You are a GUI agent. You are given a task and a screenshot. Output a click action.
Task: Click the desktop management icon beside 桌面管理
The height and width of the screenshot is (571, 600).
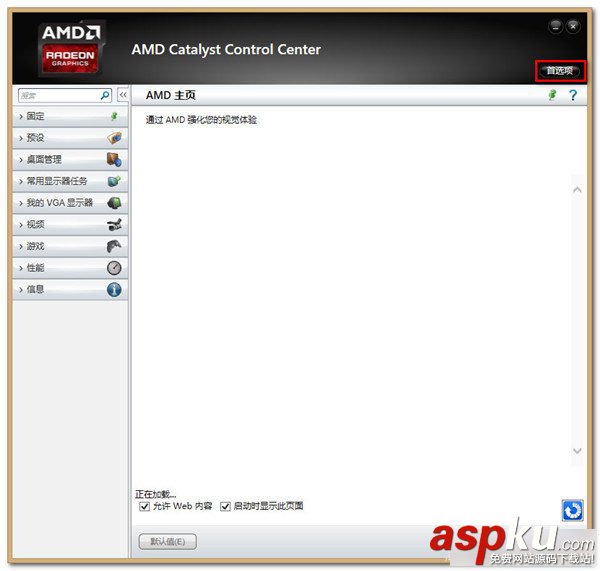[114, 159]
